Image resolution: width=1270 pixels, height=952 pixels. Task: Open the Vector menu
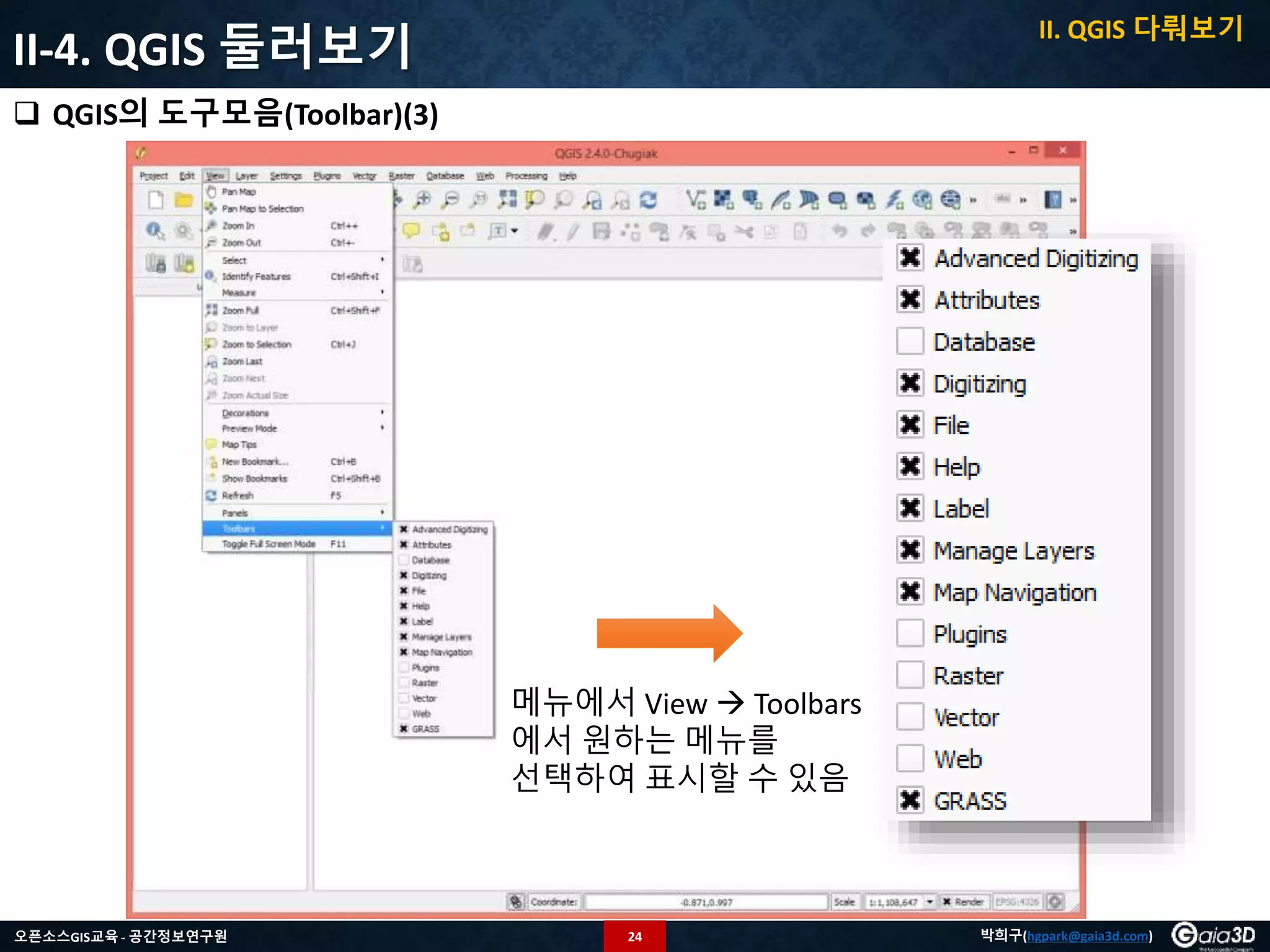[x=364, y=176]
